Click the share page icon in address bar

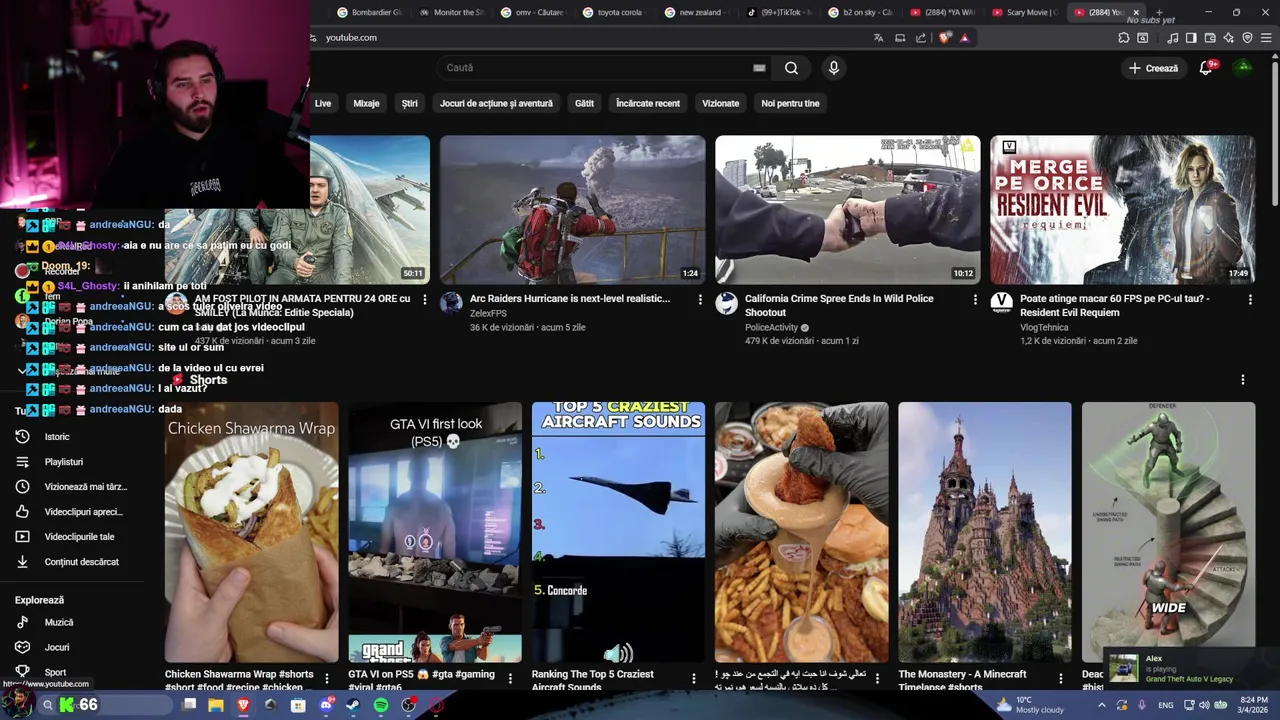click(x=921, y=38)
